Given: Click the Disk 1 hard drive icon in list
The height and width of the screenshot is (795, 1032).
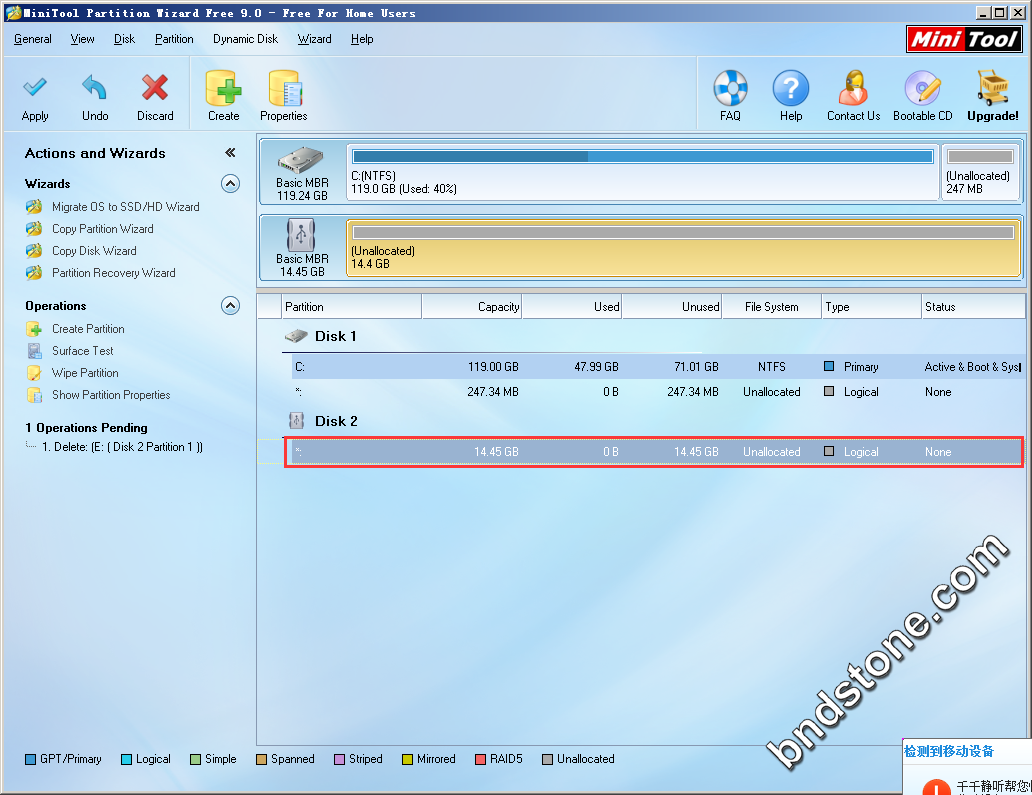Looking at the screenshot, I should point(296,336).
